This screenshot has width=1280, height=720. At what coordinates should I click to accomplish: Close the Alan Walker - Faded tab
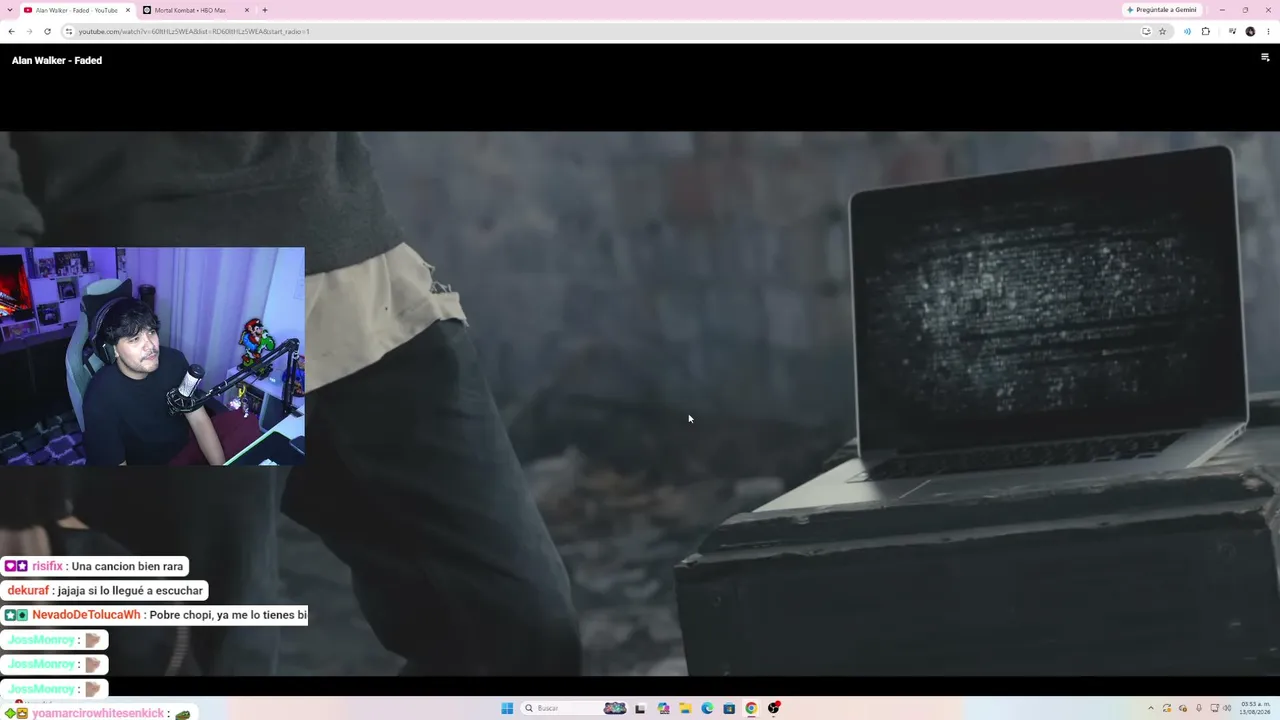pos(128,10)
